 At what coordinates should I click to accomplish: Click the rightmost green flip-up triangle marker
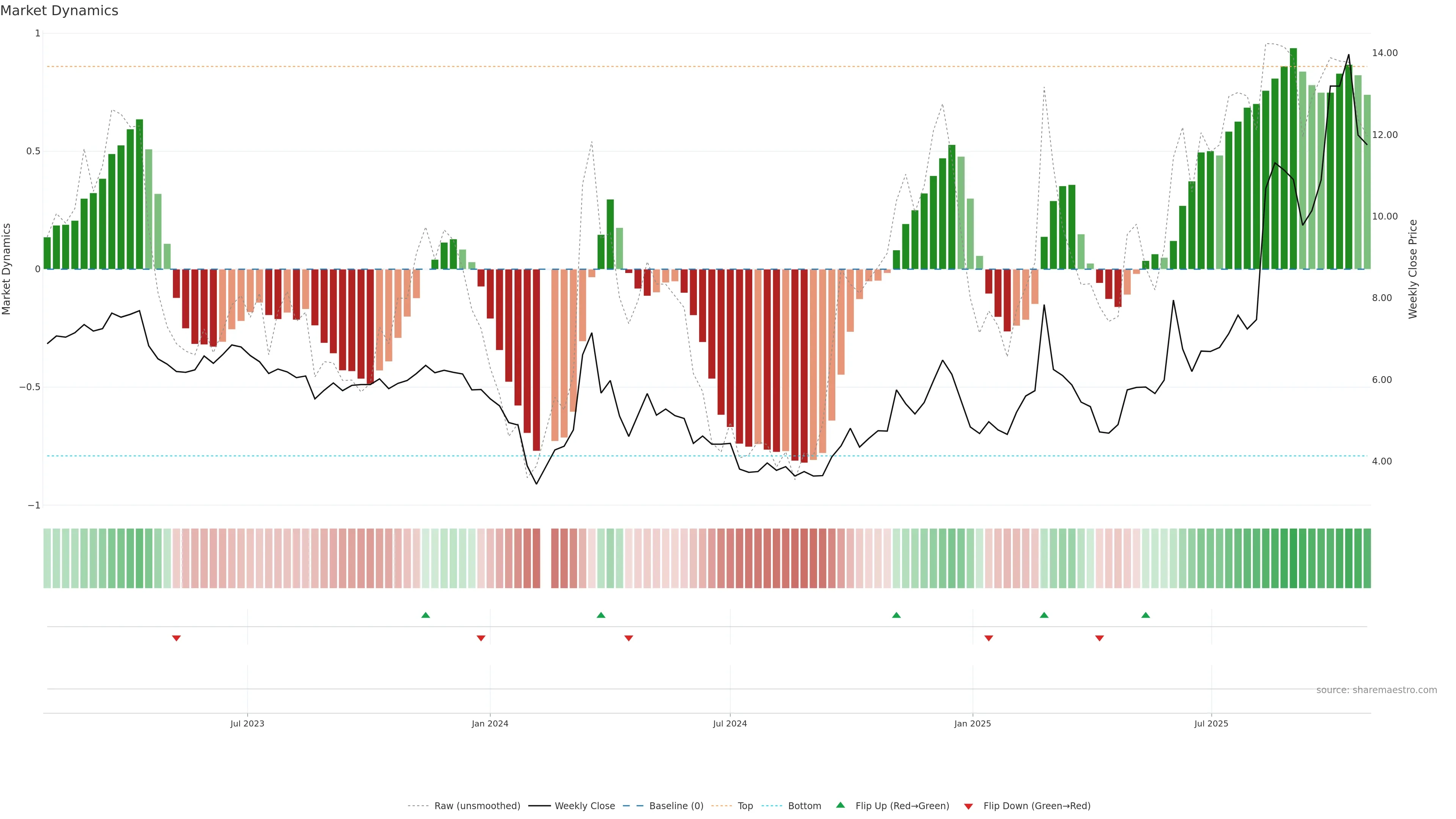[1145, 615]
